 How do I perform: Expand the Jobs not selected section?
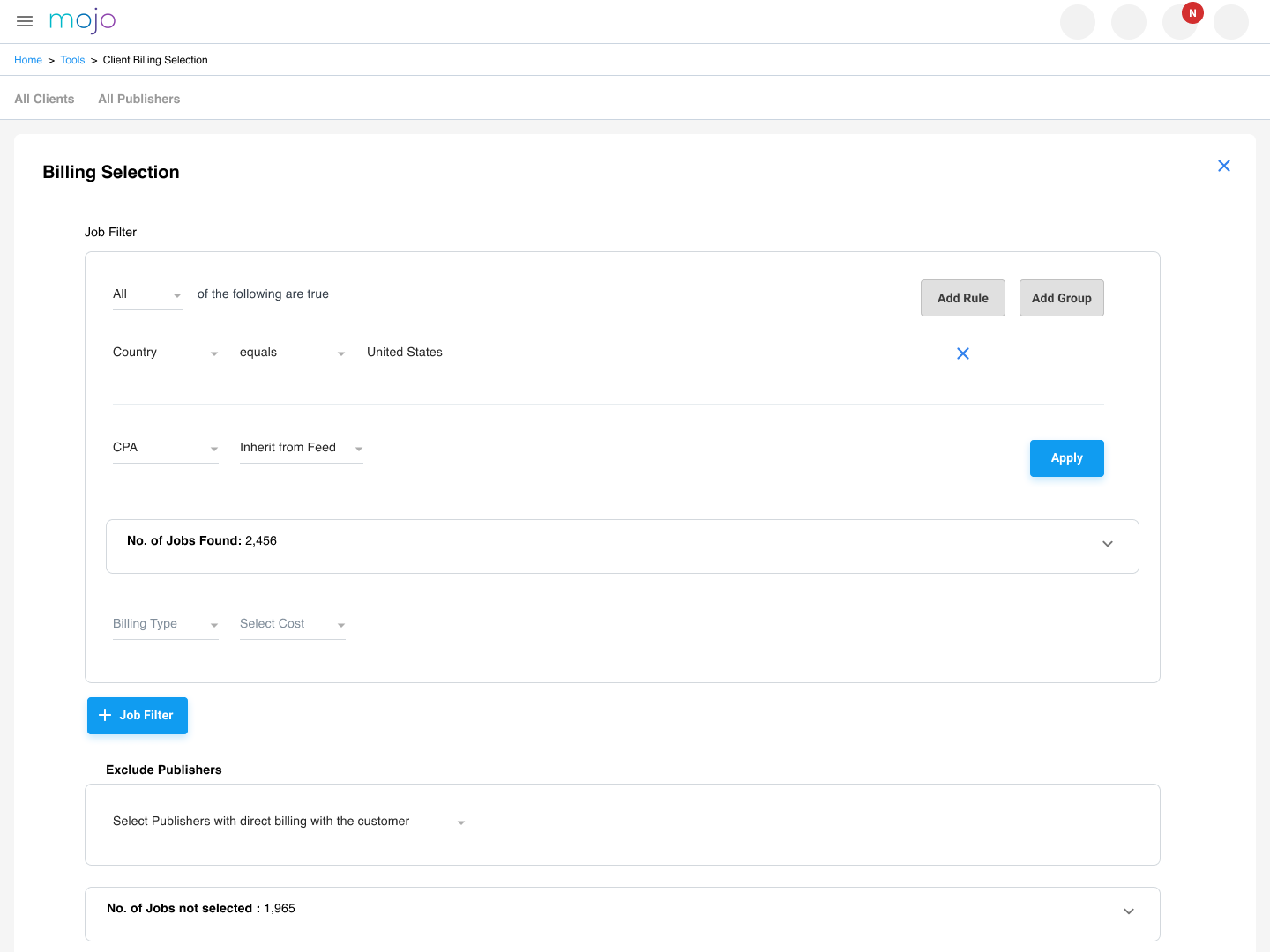[1128, 911]
